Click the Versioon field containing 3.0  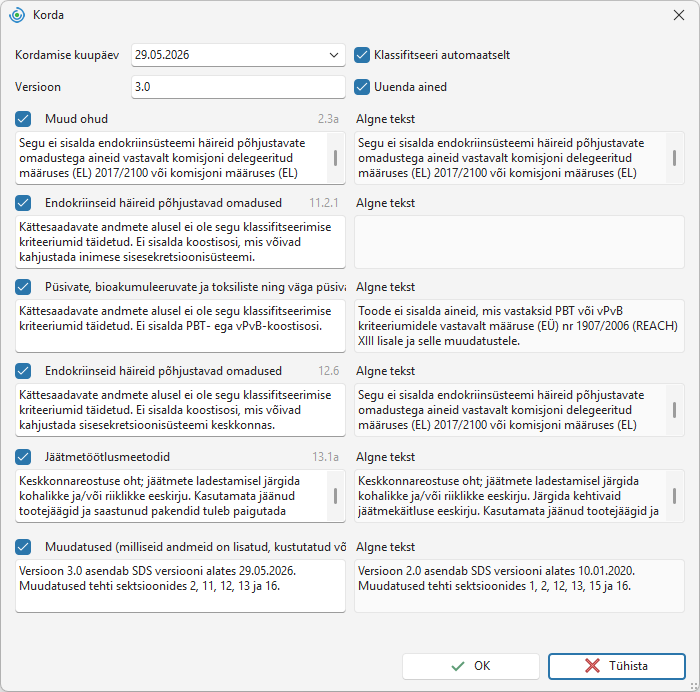tap(238, 87)
